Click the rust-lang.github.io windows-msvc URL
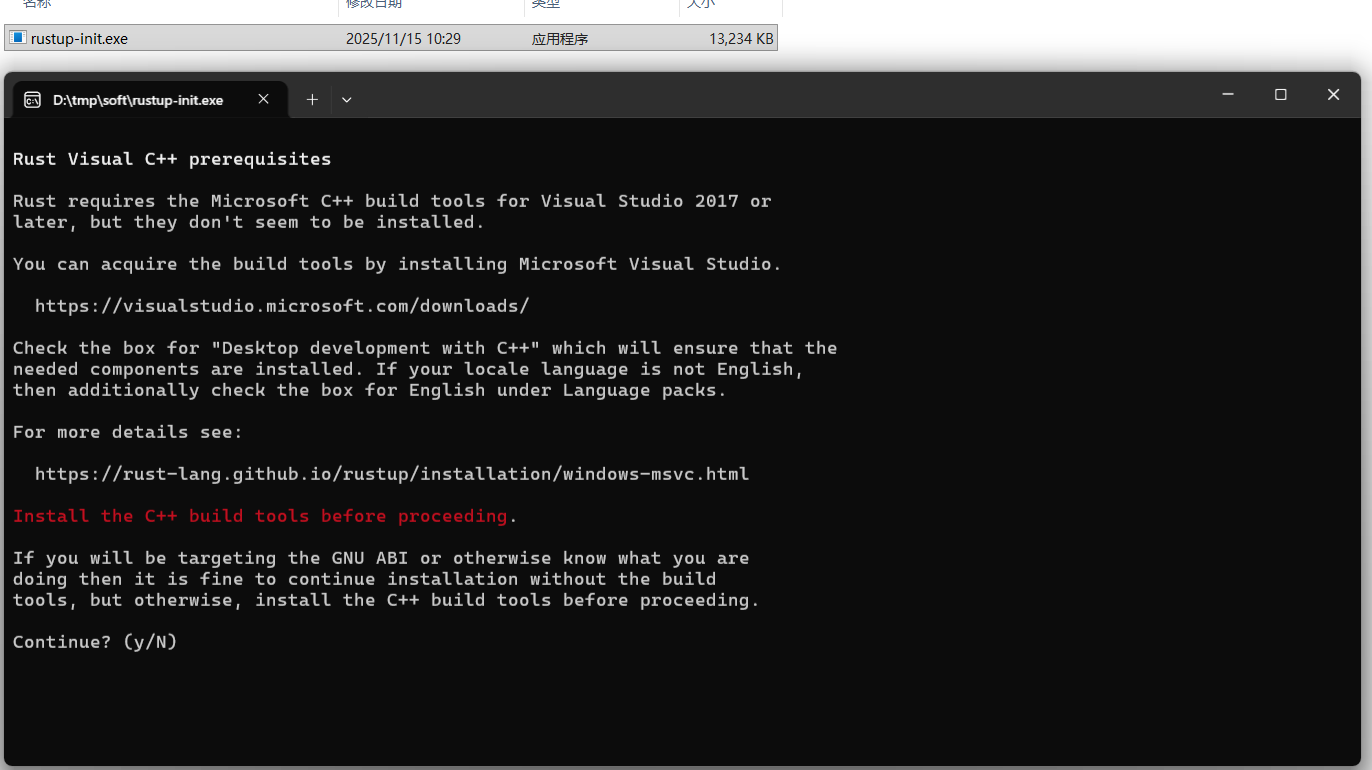 (392, 474)
